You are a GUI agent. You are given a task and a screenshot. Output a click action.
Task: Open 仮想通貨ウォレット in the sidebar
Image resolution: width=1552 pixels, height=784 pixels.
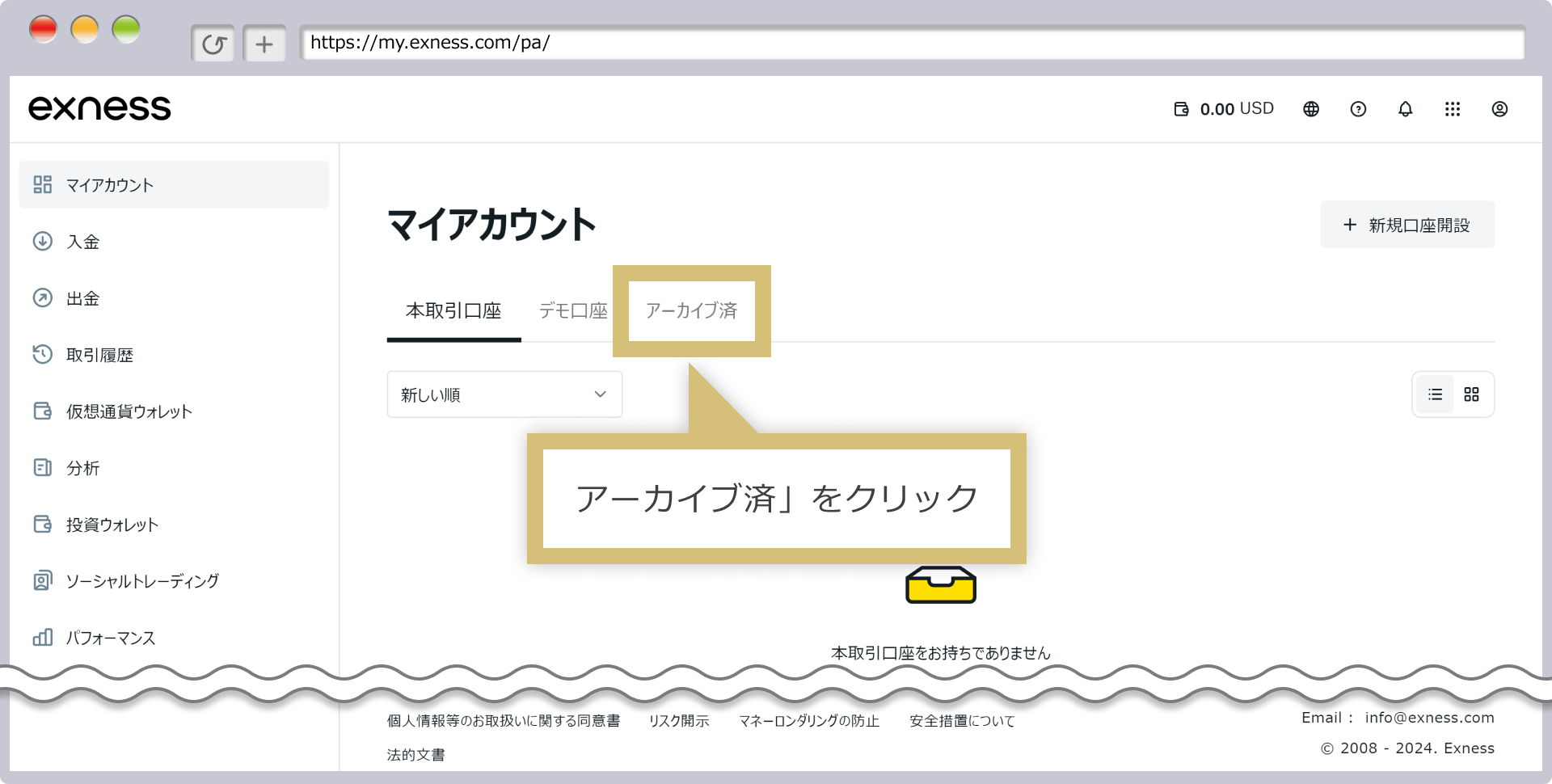[x=174, y=411]
